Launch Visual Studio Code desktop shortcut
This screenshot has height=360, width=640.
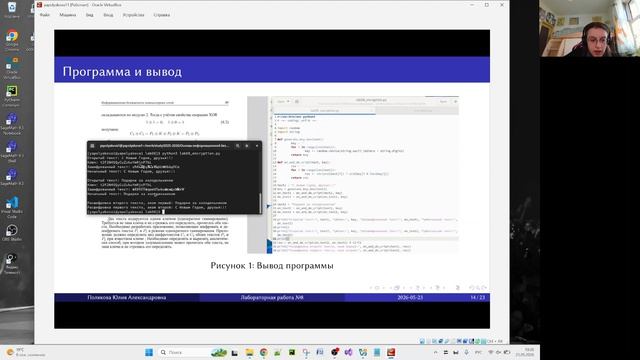point(12,207)
